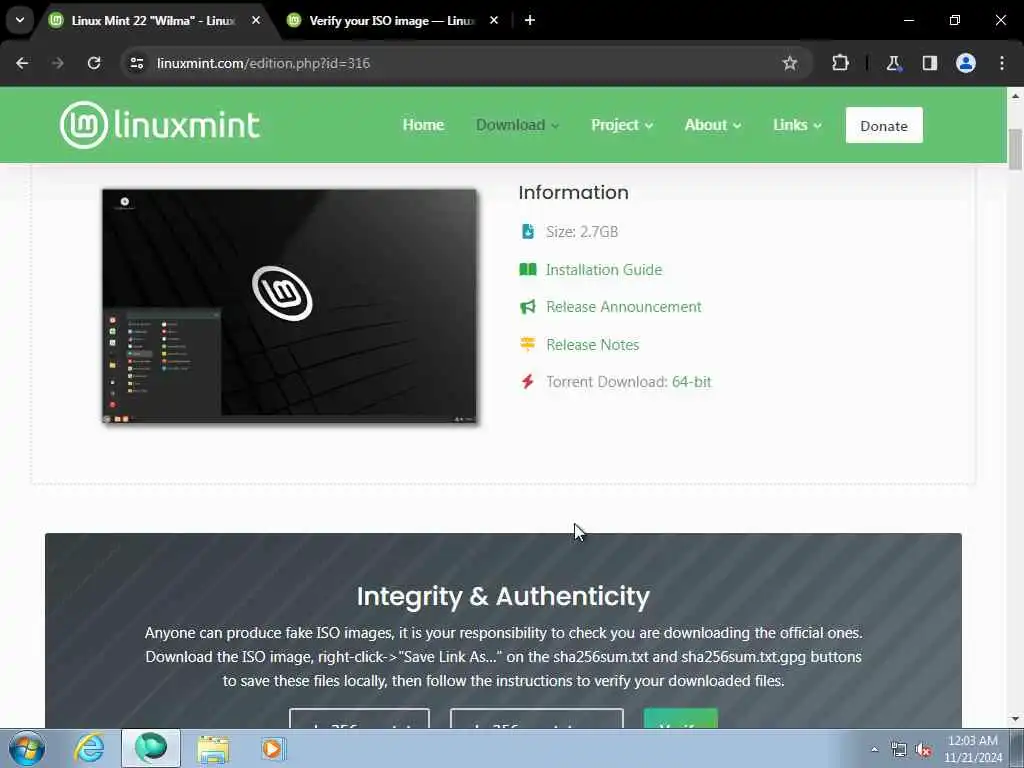Expand the Download menu
This screenshot has width=1024, height=768.
pos(517,125)
